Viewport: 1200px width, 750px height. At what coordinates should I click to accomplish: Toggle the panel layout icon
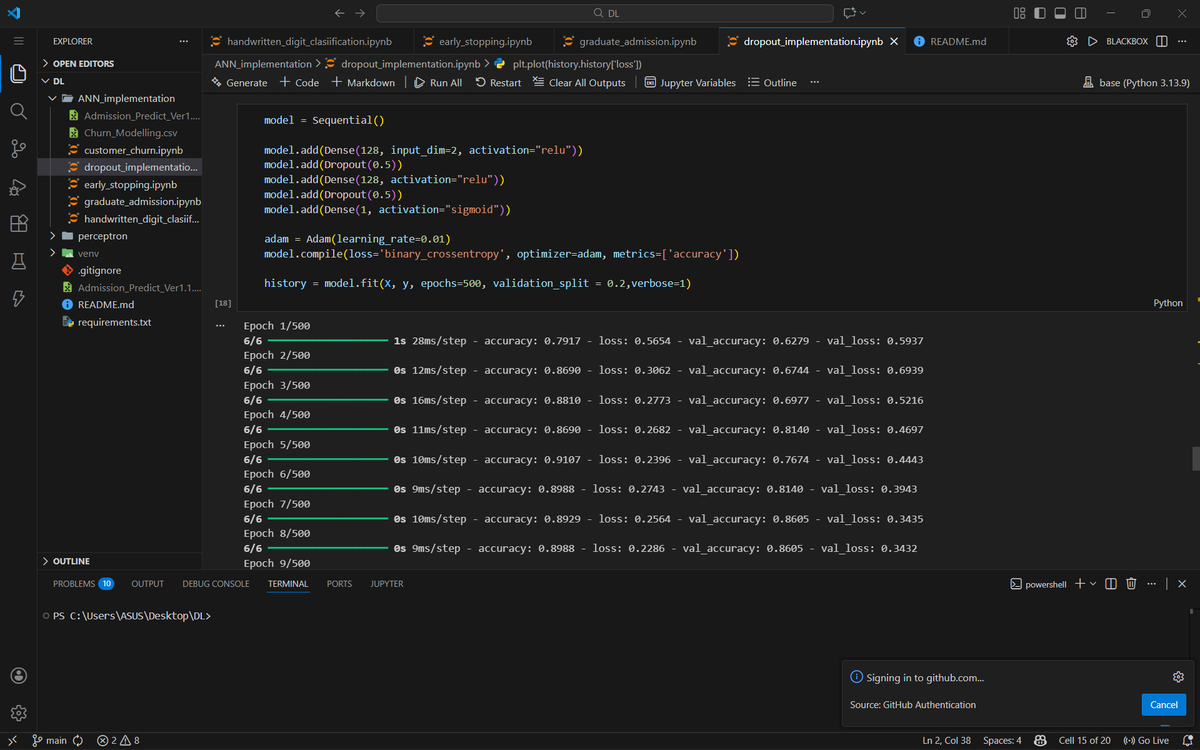click(x=1060, y=13)
